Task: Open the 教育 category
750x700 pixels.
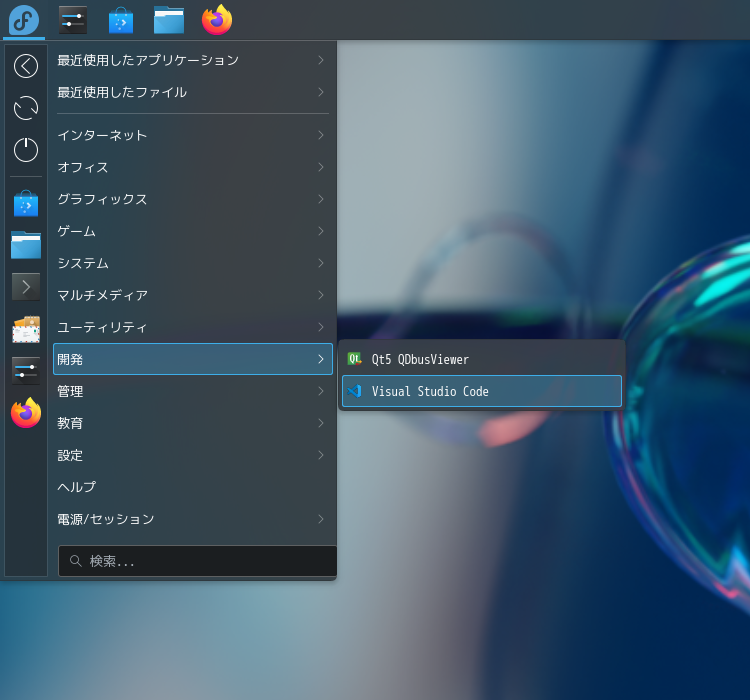Action: pos(193,423)
